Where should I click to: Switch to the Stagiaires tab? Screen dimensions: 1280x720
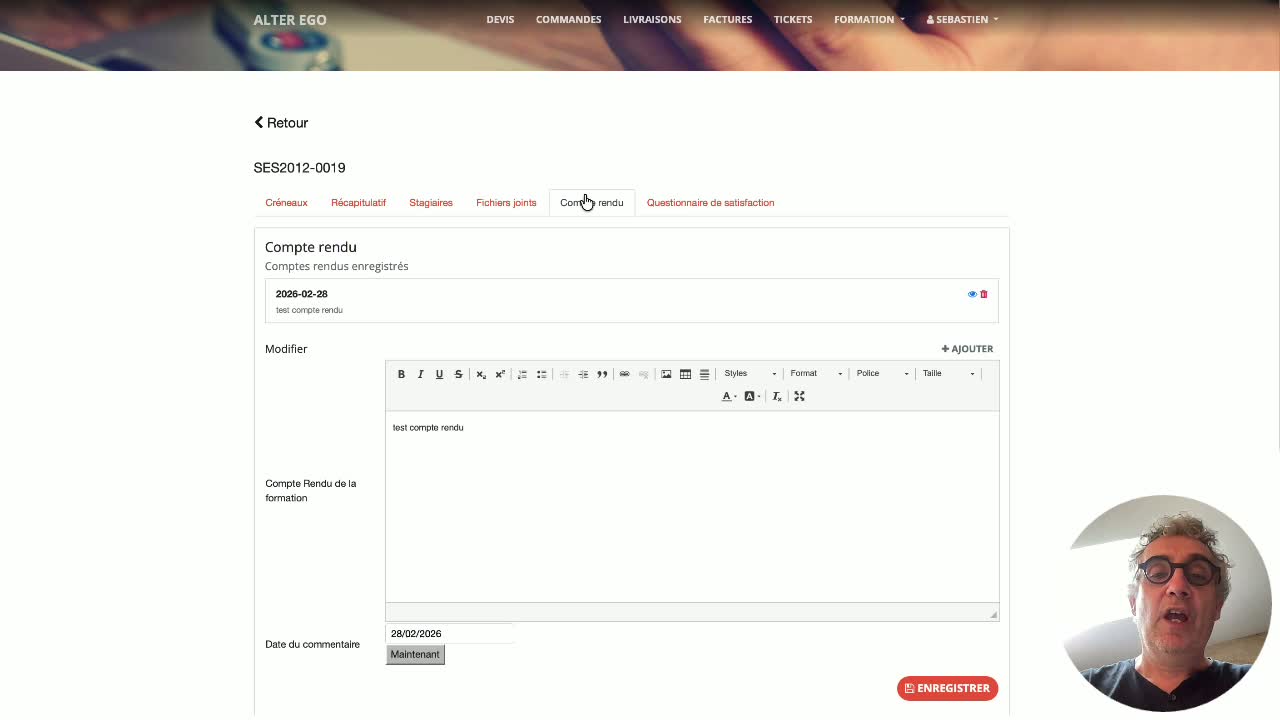431,203
